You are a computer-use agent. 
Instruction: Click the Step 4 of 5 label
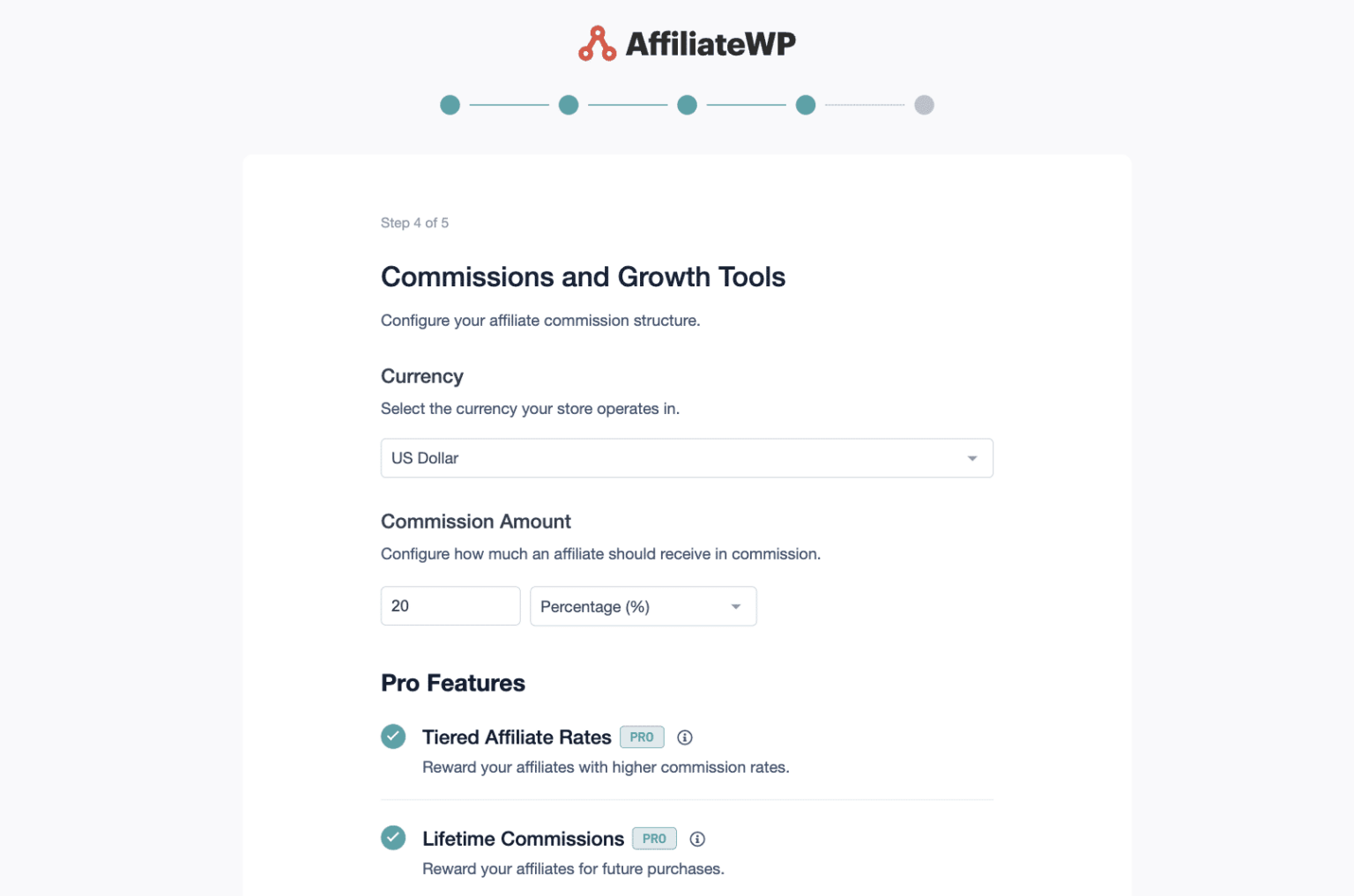click(414, 223)
